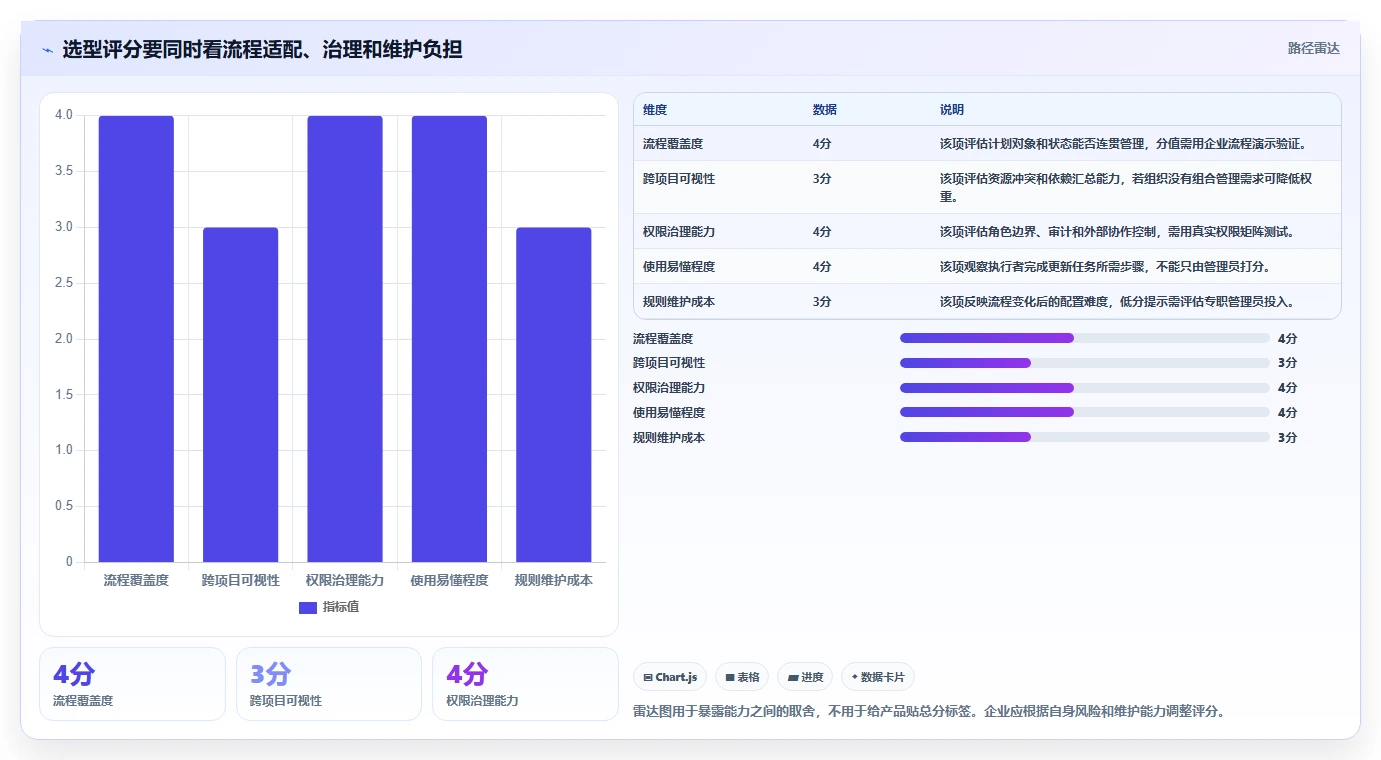Click the 表格 tag pill
This screenshot has width=1381, height=760.
742,677
